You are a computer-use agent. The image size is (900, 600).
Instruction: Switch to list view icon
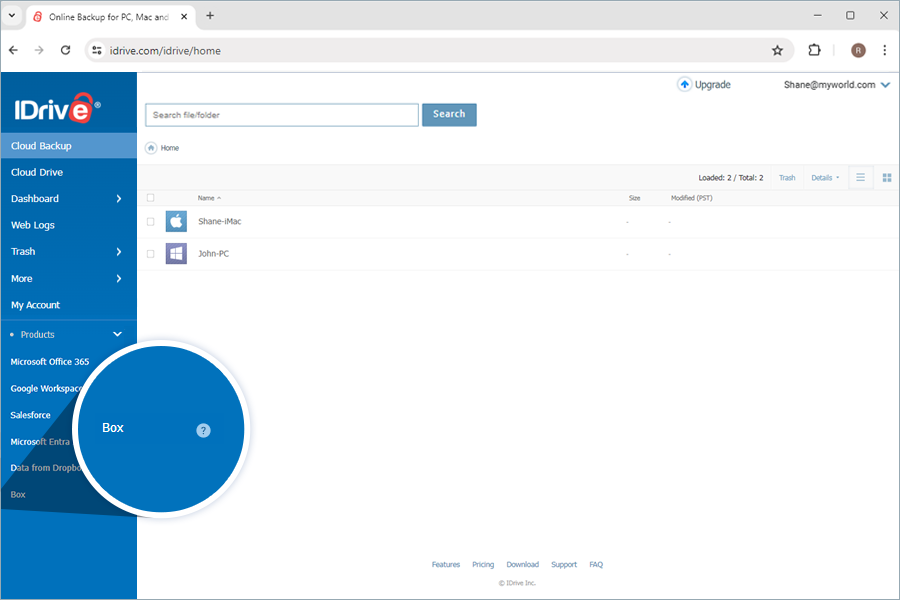coord(860,177)
